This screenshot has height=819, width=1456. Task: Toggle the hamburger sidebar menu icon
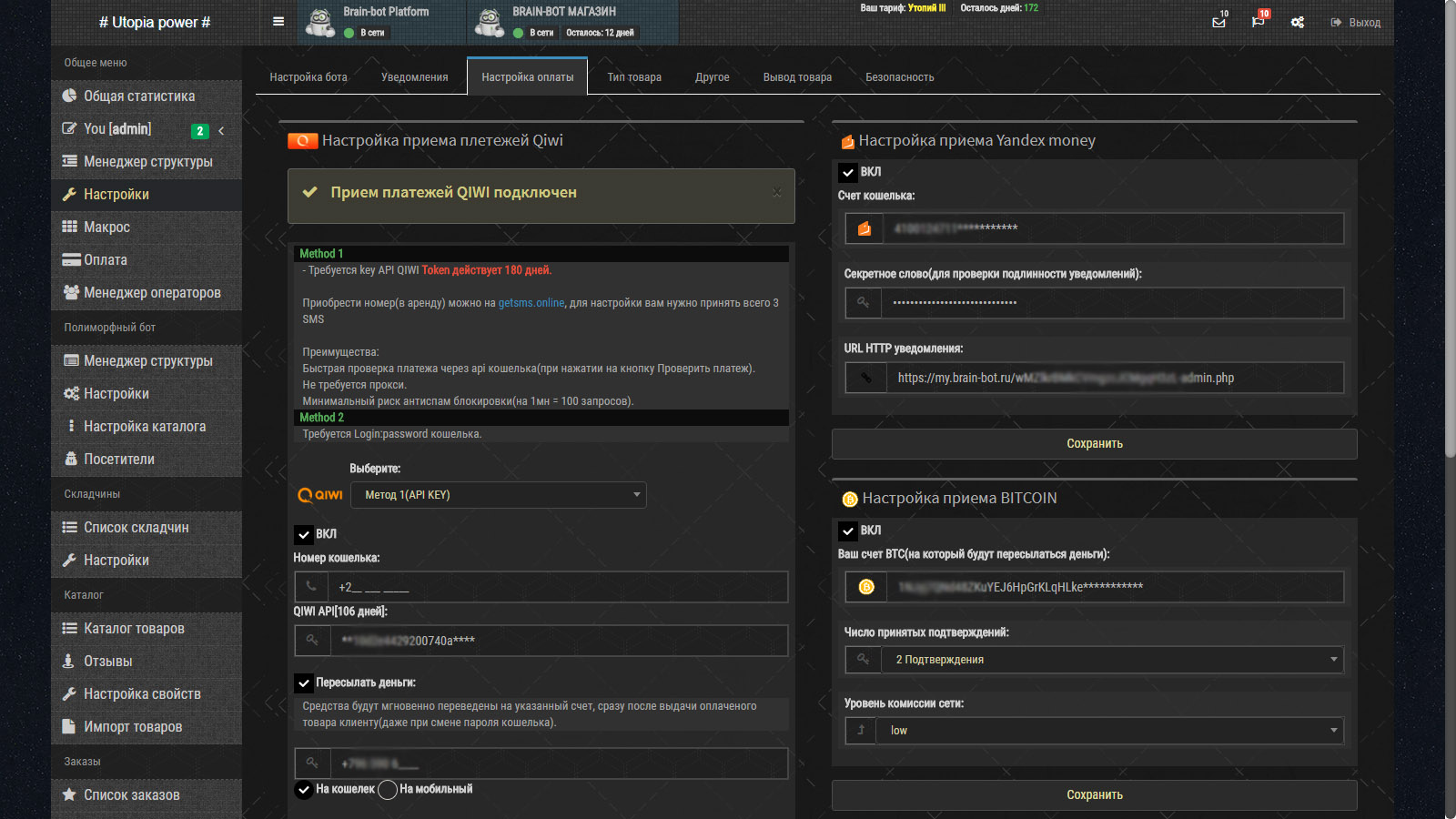click(x=278, y=22)
